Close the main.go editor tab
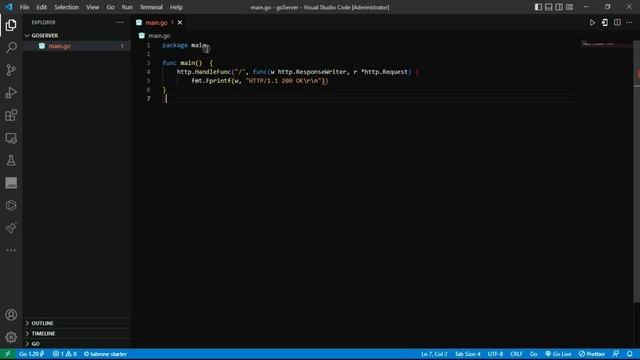 [x=180, y=22]
